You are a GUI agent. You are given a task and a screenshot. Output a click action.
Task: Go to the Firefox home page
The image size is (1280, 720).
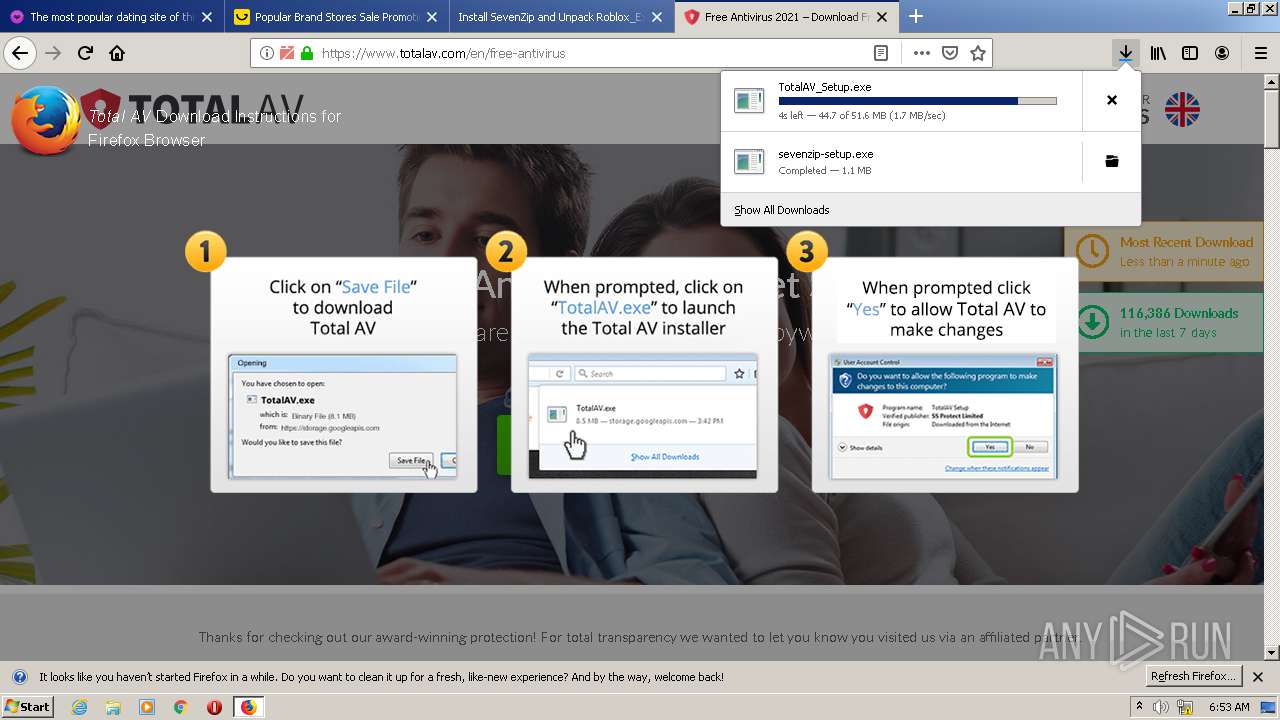(x=117, y=53)
